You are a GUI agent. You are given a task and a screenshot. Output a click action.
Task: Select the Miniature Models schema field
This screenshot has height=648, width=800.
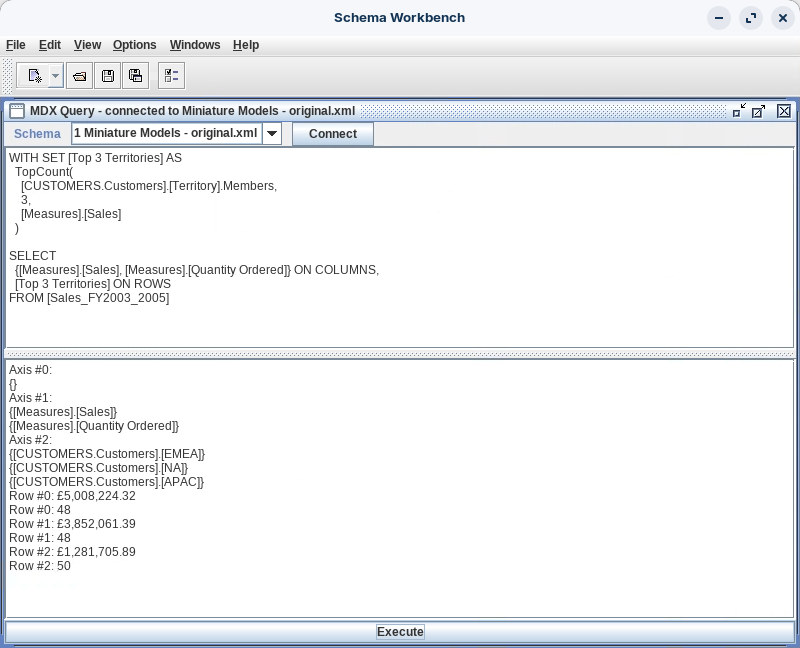click(166, 134)
